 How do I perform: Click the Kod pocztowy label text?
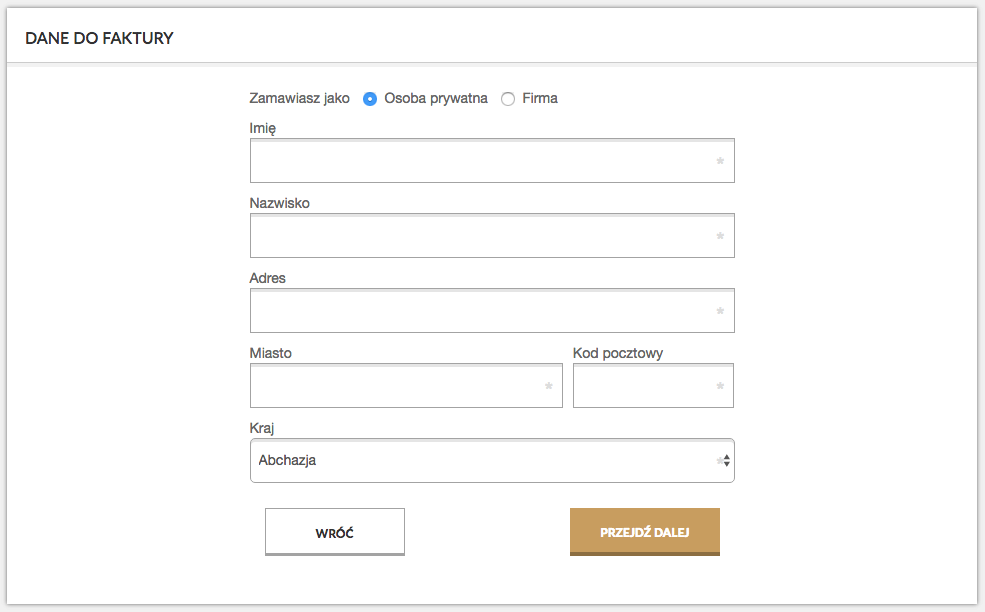click(618, 353)
